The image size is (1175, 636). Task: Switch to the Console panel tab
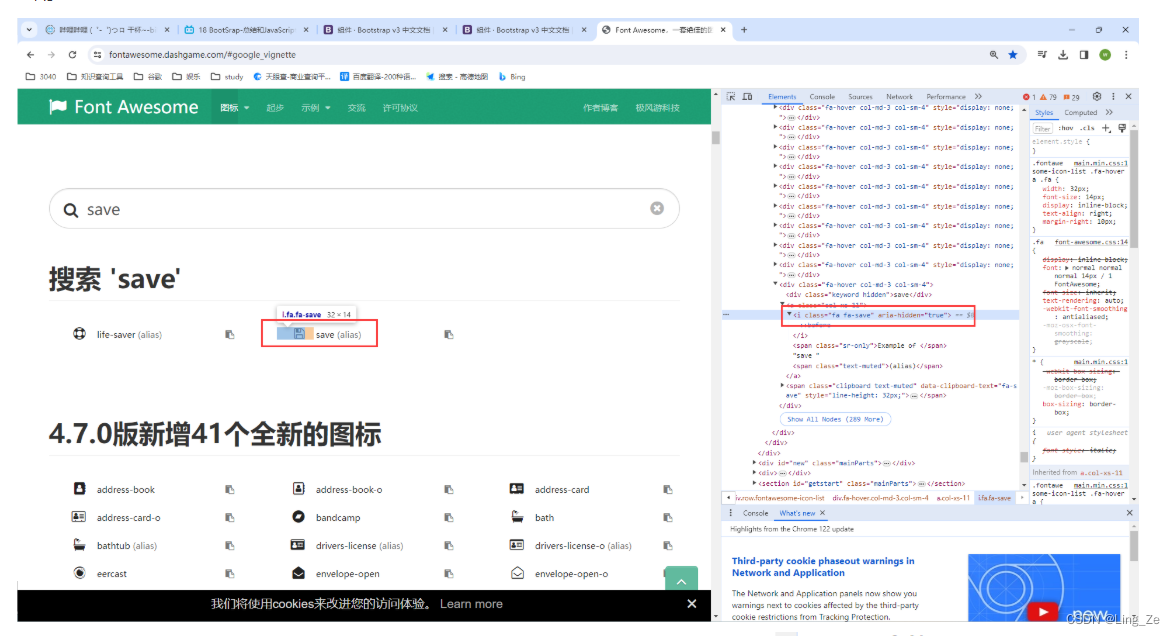pyautogui.click(x=822, y=97)
